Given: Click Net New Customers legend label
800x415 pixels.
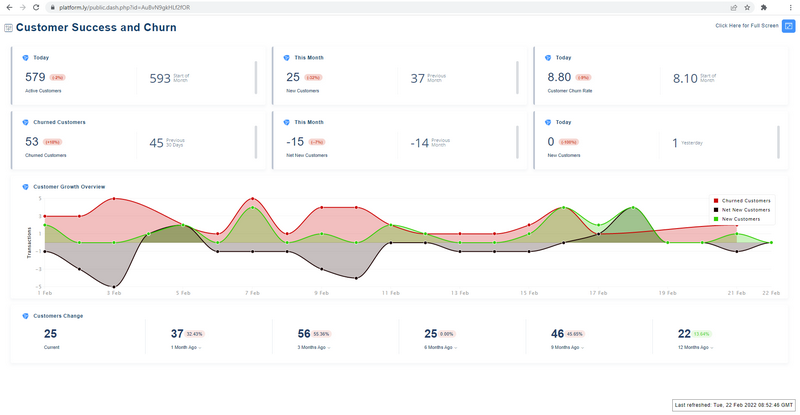Looking at the screenshot, I should [746, 210].
